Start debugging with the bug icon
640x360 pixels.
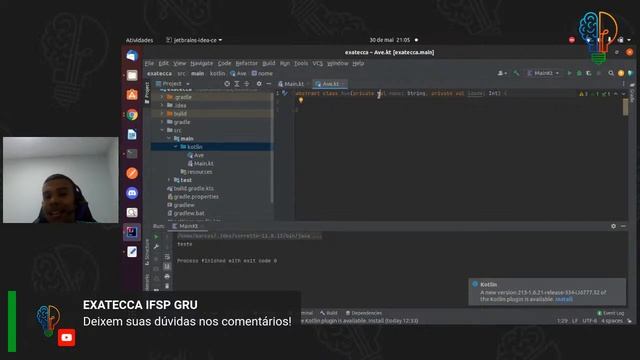pos(579,73)
